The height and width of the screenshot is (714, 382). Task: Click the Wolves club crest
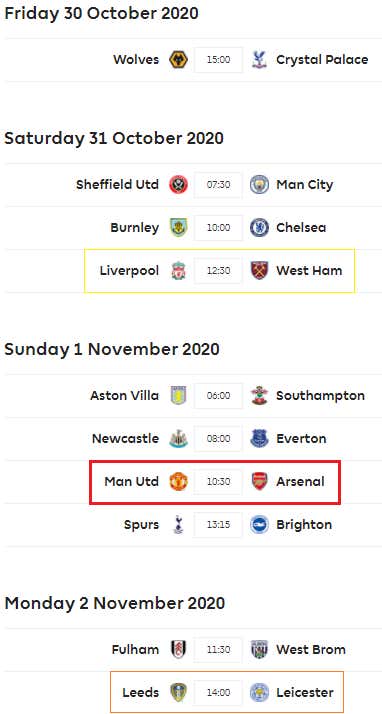point(178,60)
